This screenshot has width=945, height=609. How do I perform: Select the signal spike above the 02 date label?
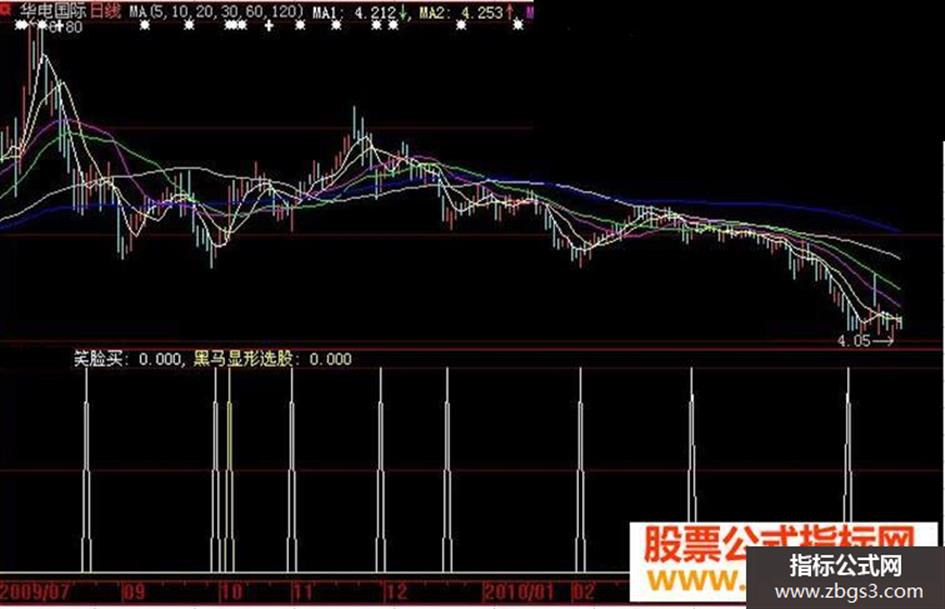(580, 470)
